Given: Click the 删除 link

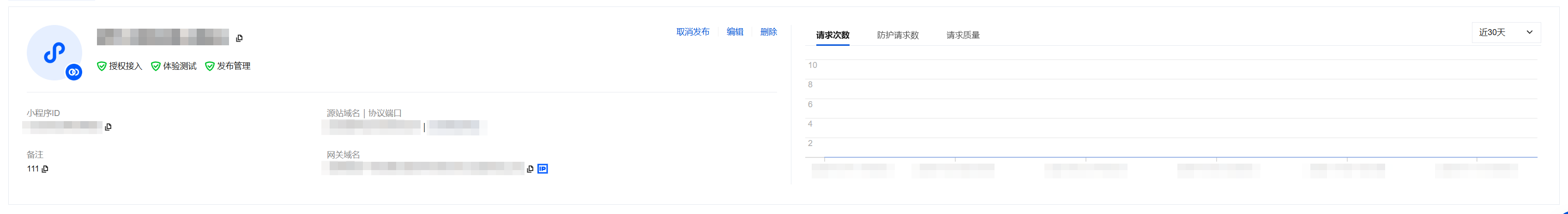Looking at the screenshot, I should click(x=768, y=32).
